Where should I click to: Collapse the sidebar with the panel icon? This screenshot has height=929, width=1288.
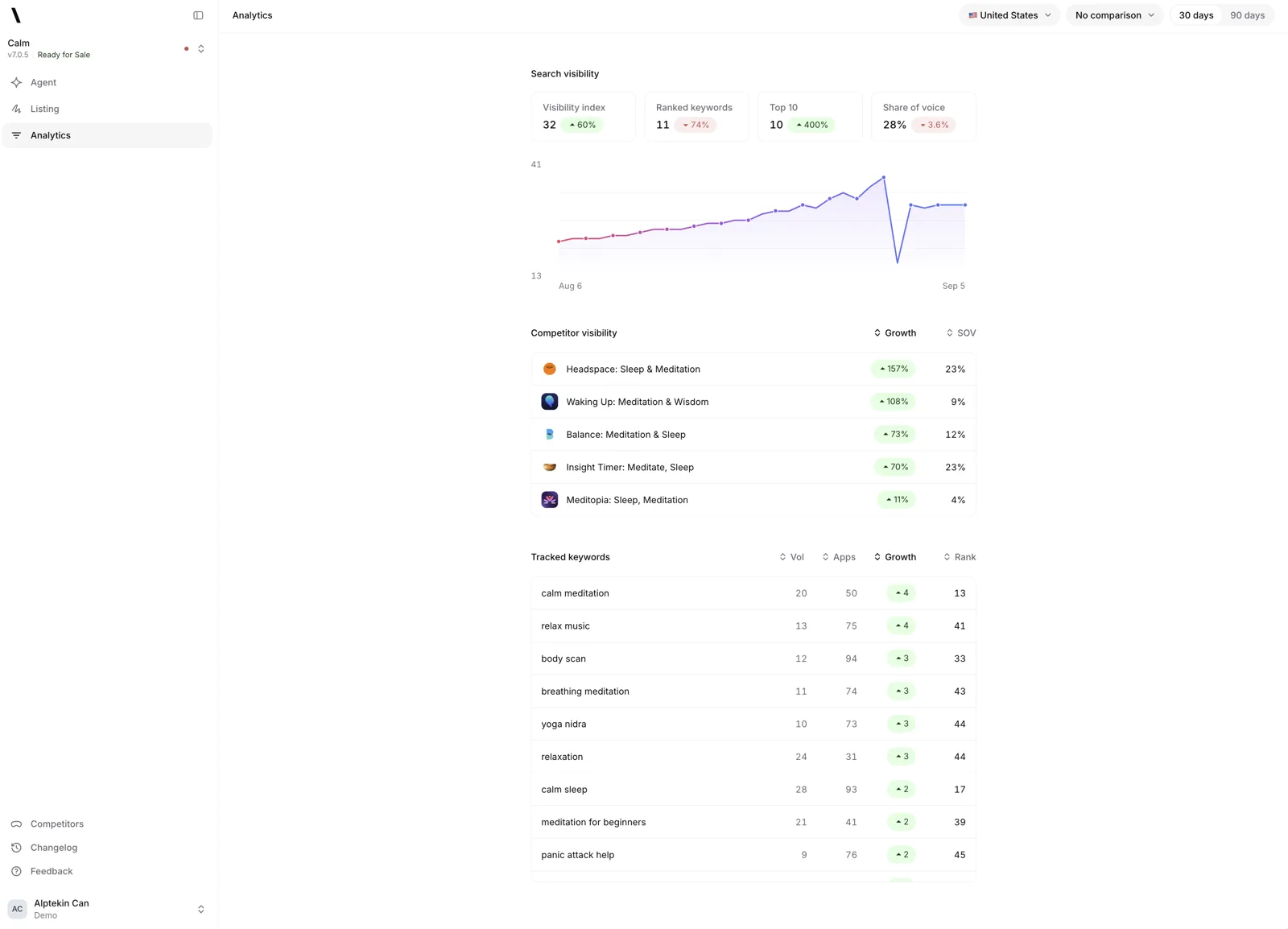tap(198, 15)
